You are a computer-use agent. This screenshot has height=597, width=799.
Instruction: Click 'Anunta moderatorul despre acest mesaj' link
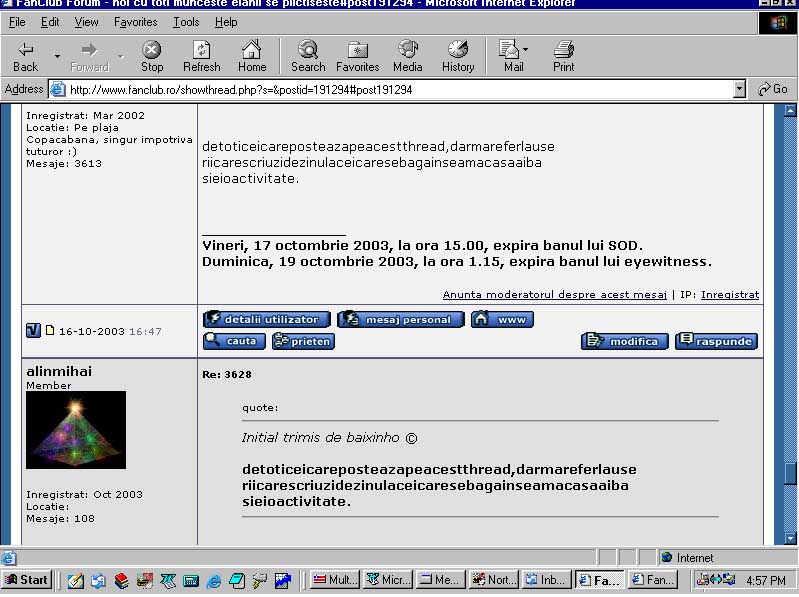tap(554, 295)
